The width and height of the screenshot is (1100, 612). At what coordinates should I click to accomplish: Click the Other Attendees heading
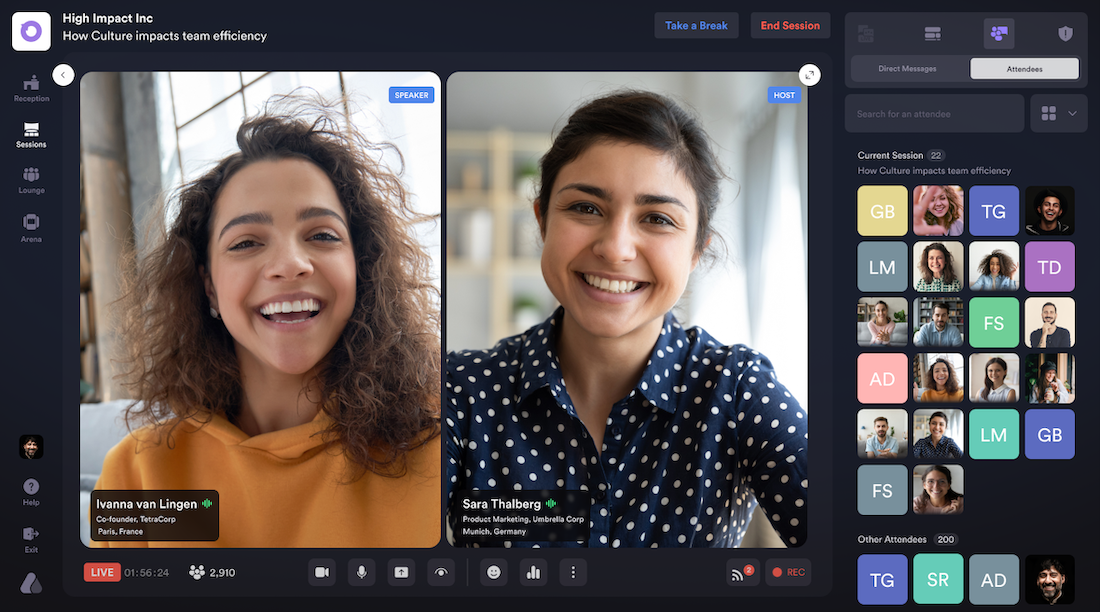click(x=892, y=539)
